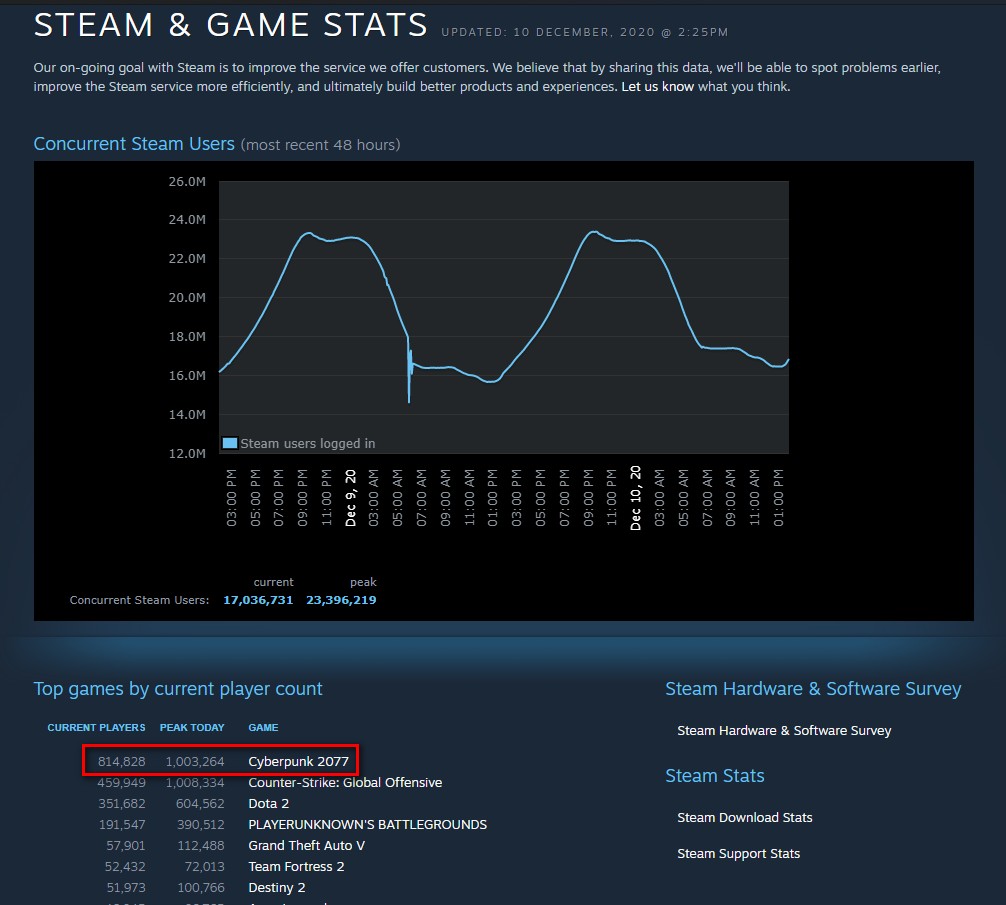
Task: Click peak user count 23,396,219
Action: [x=341, y=600]
